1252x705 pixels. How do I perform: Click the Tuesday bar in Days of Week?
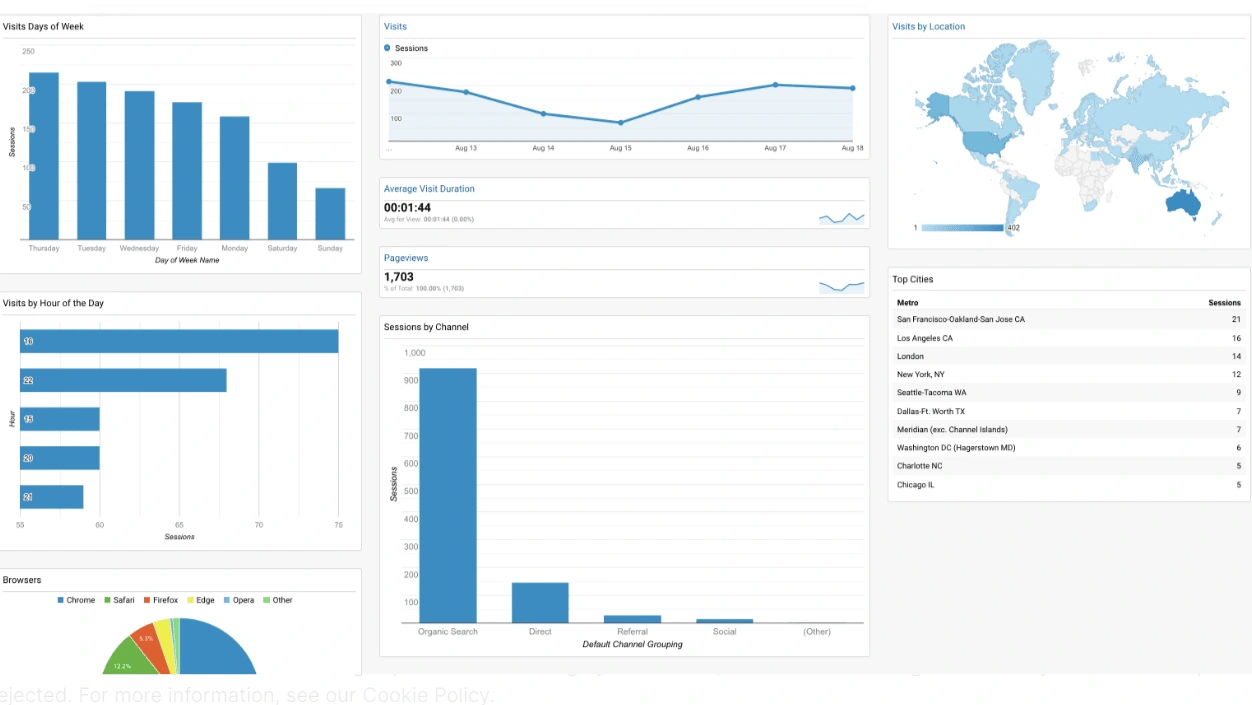(92, 161)
